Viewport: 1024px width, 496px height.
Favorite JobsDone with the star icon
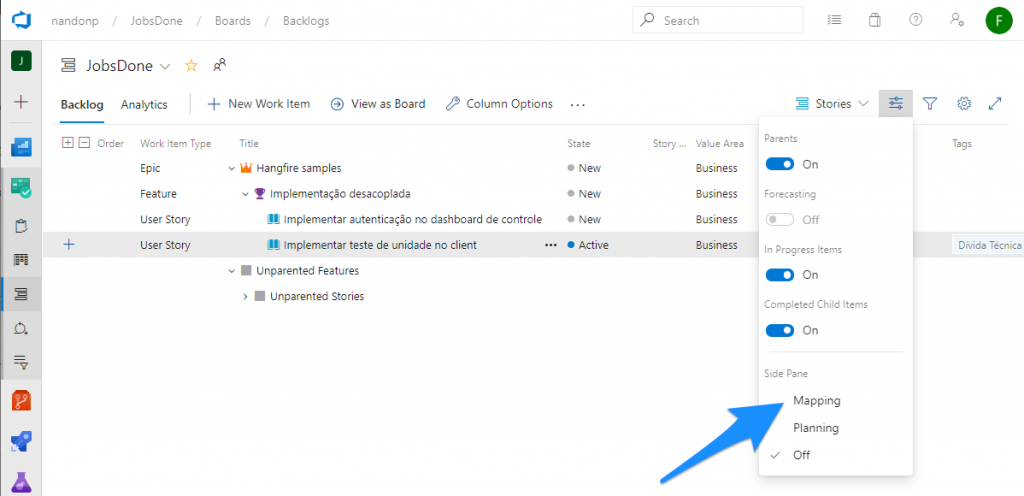191,65
